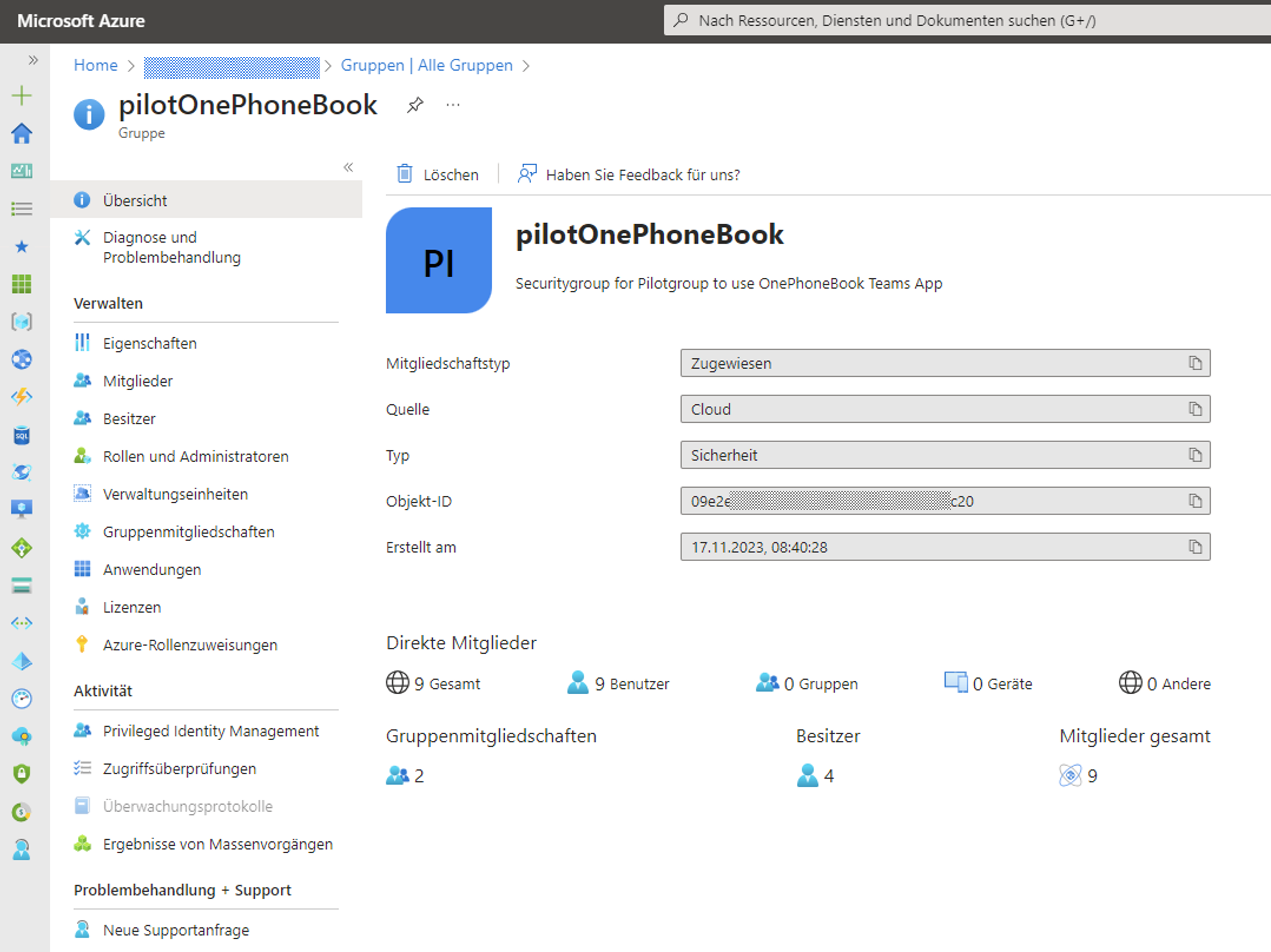Open Eigenschaften in the Verwalten section
Image resolution: width=1271 pixels, height=952 pixels.
click(149, 344)
